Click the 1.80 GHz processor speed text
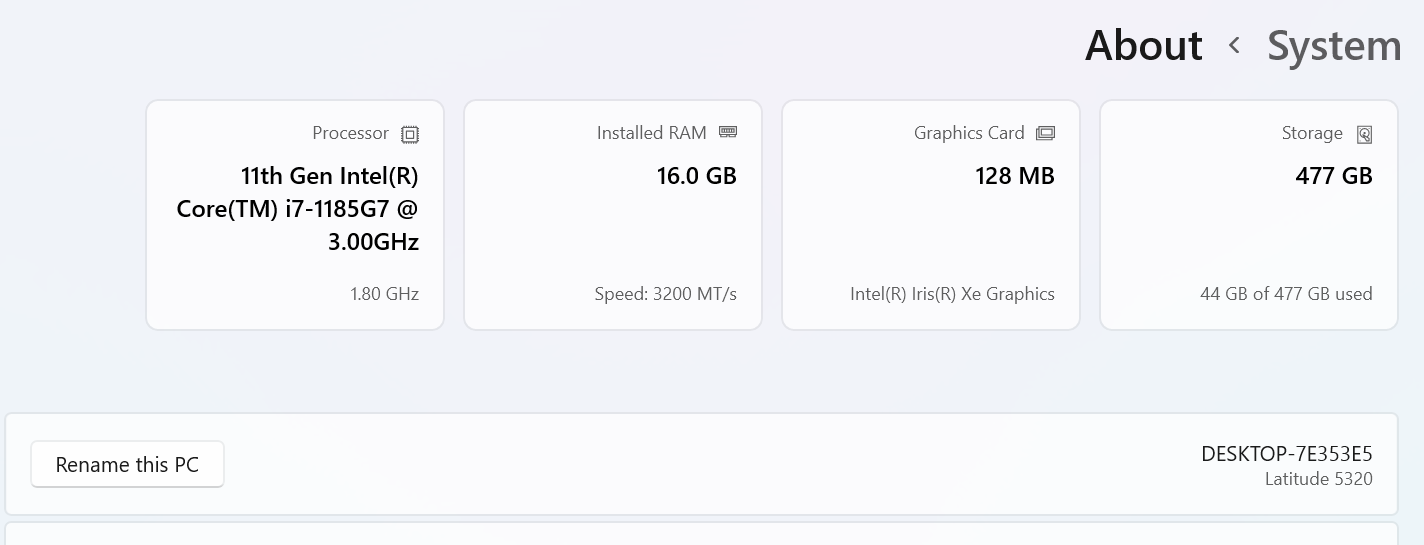1424x545 pixels. (384, 294)
